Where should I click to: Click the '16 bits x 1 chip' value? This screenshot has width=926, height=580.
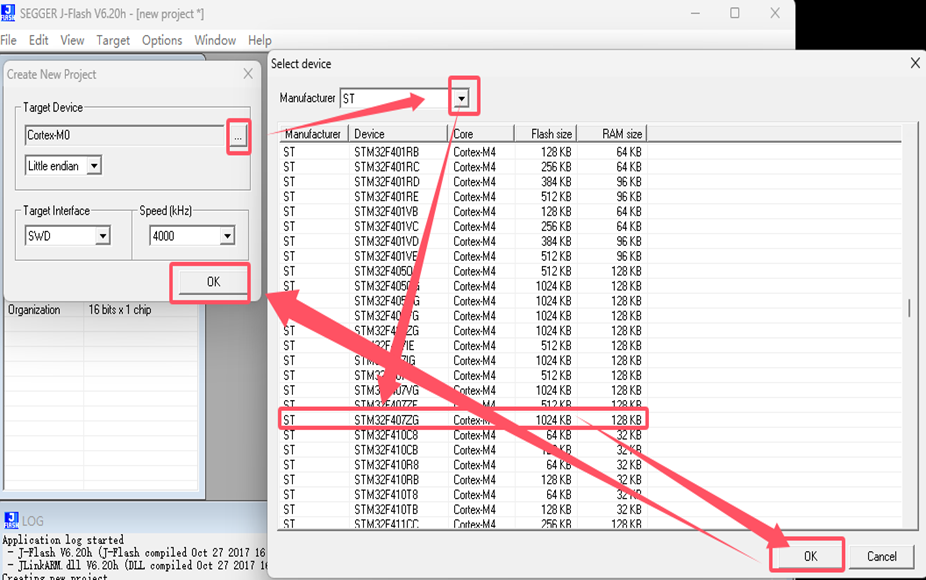coord(120,309)
